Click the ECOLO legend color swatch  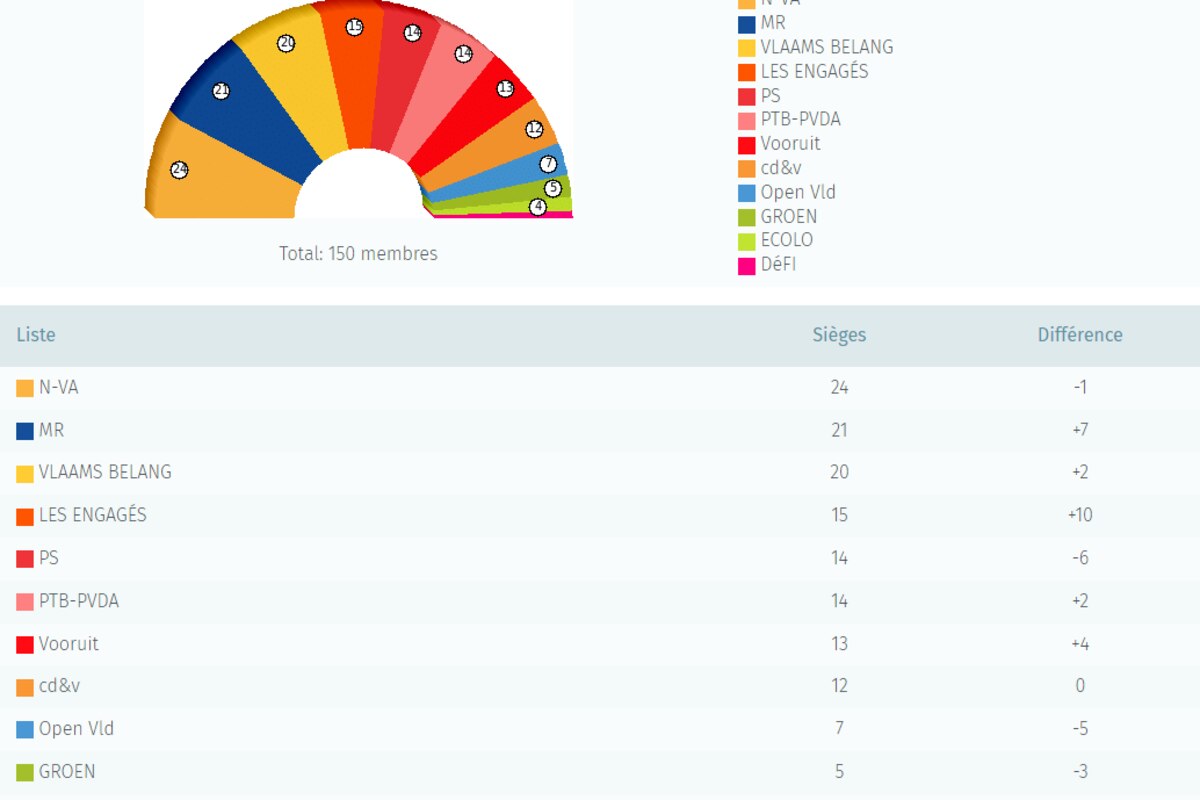point(746,241)
